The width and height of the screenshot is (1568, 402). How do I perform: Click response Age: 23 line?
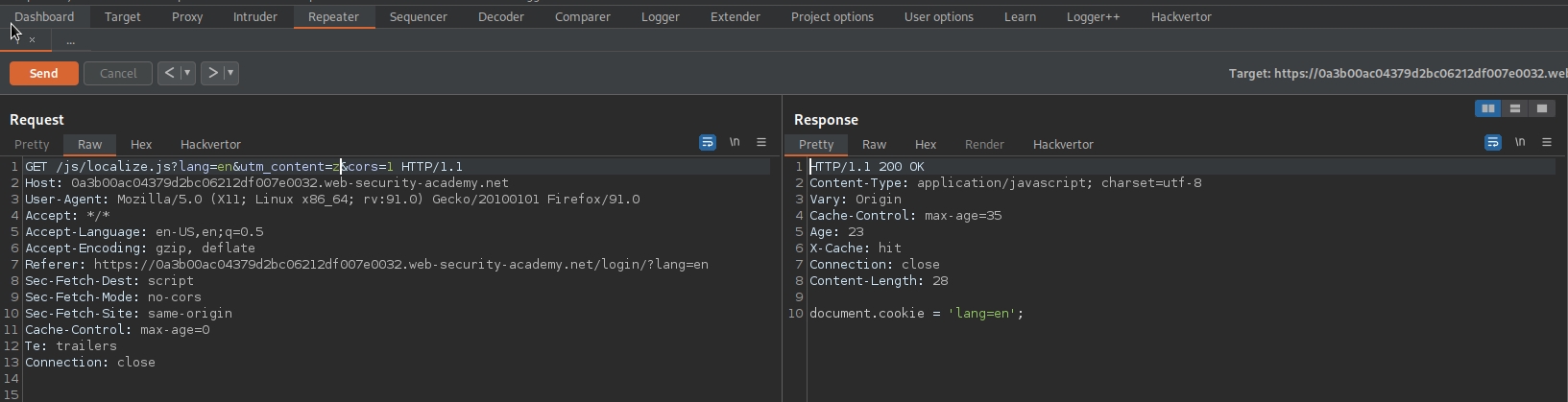pyautogui.click(x=836, y=231)
